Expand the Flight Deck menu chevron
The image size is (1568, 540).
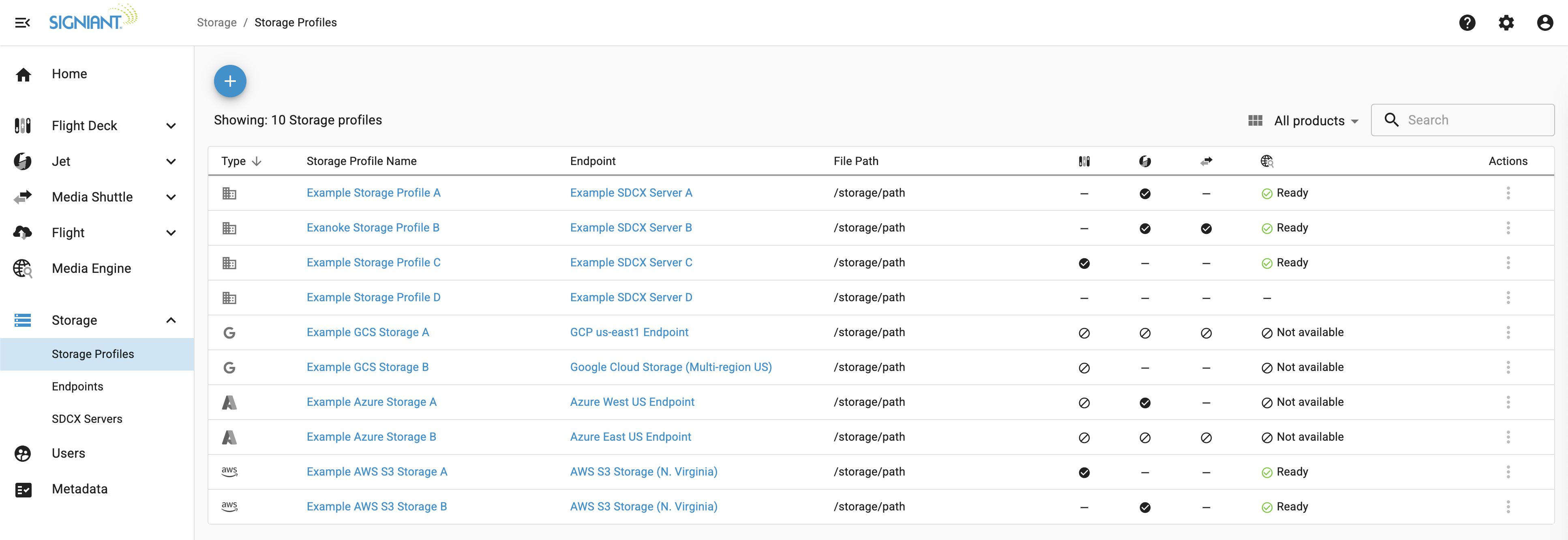[x=171, y=126]
